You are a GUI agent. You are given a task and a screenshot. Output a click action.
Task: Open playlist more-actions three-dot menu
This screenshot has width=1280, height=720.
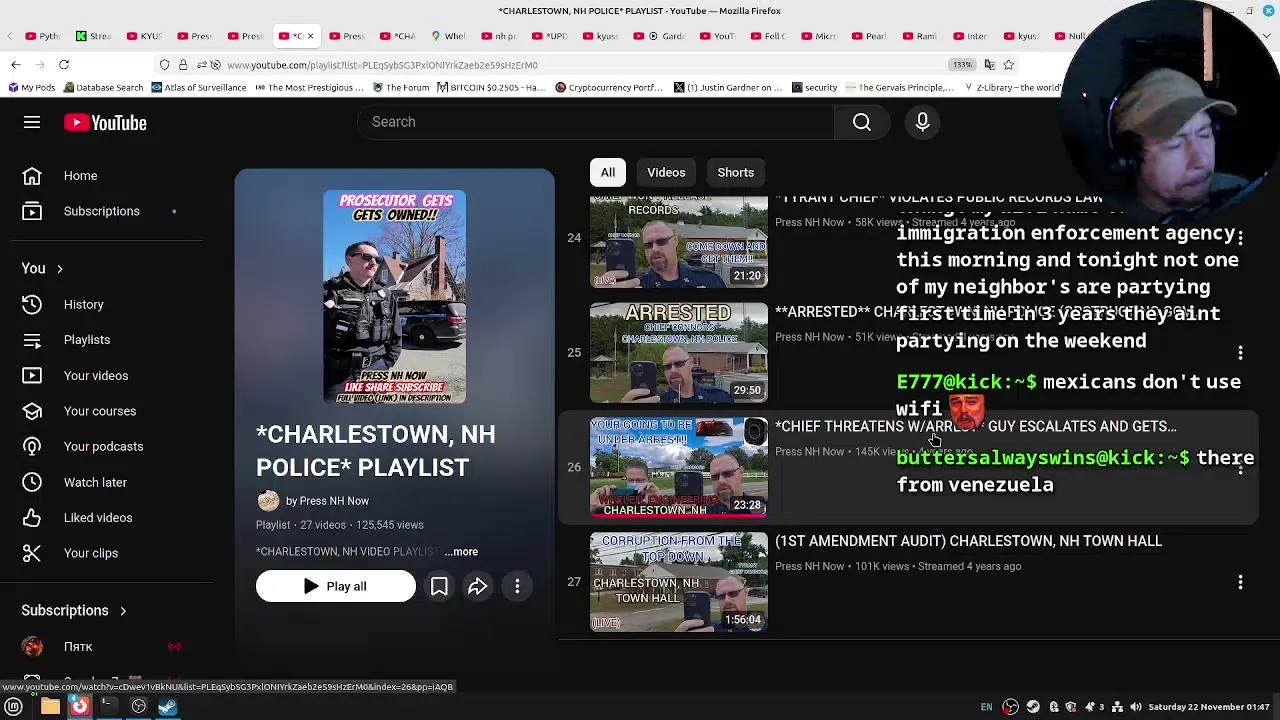(x=517, y=587)
